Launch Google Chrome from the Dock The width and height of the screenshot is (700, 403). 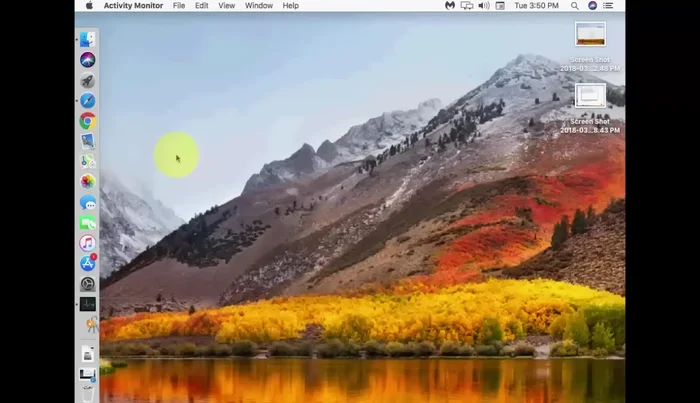88,121
